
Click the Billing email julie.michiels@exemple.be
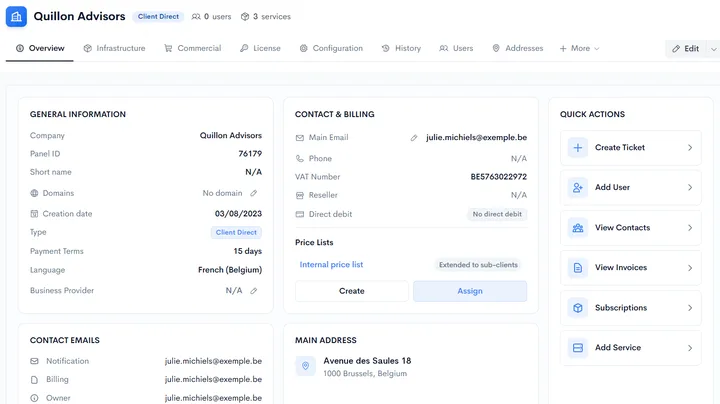click(214, 380)
